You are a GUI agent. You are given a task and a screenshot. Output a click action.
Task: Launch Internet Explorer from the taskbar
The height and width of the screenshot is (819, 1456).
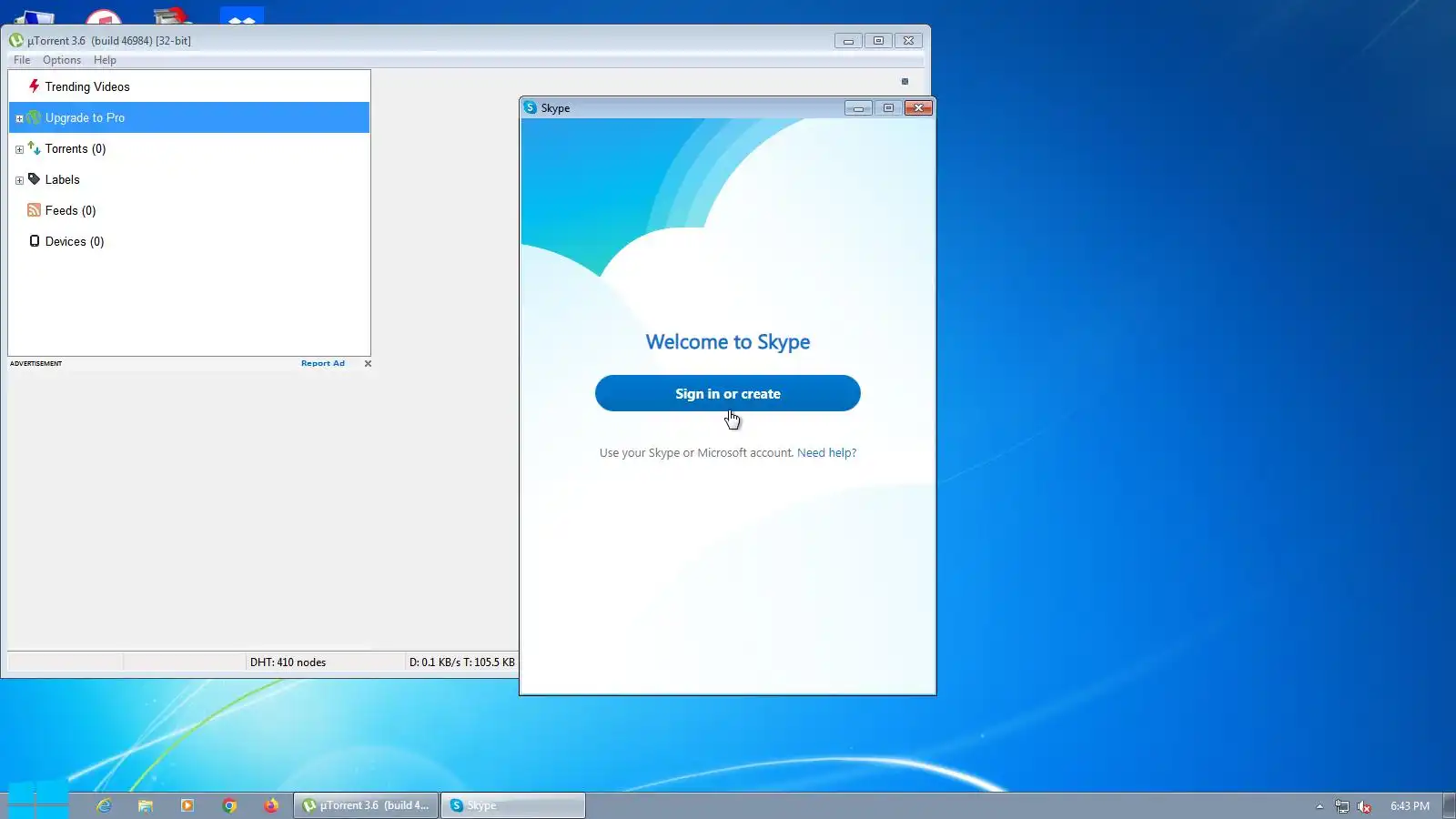click(104, 805)
